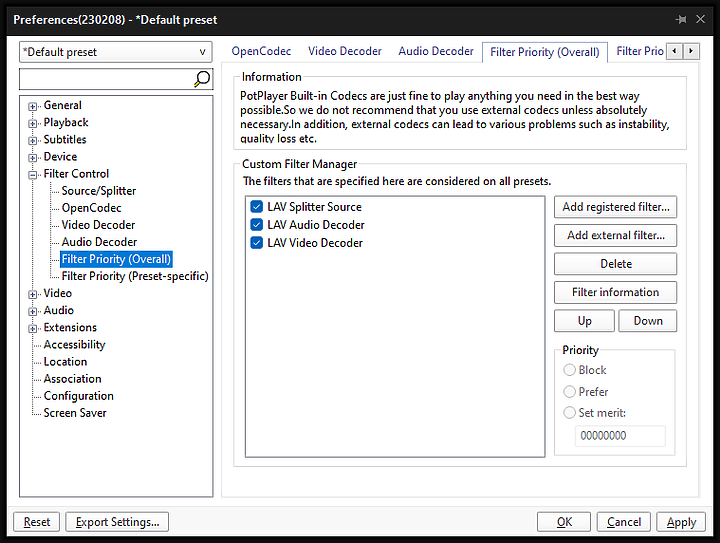Move filter Down in list

click(648, 321)
